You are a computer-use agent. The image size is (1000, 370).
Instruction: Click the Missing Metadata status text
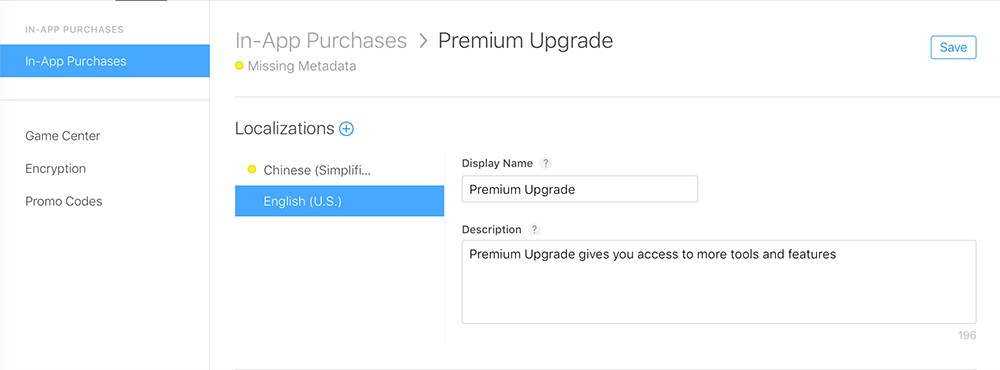click(302, 66)
